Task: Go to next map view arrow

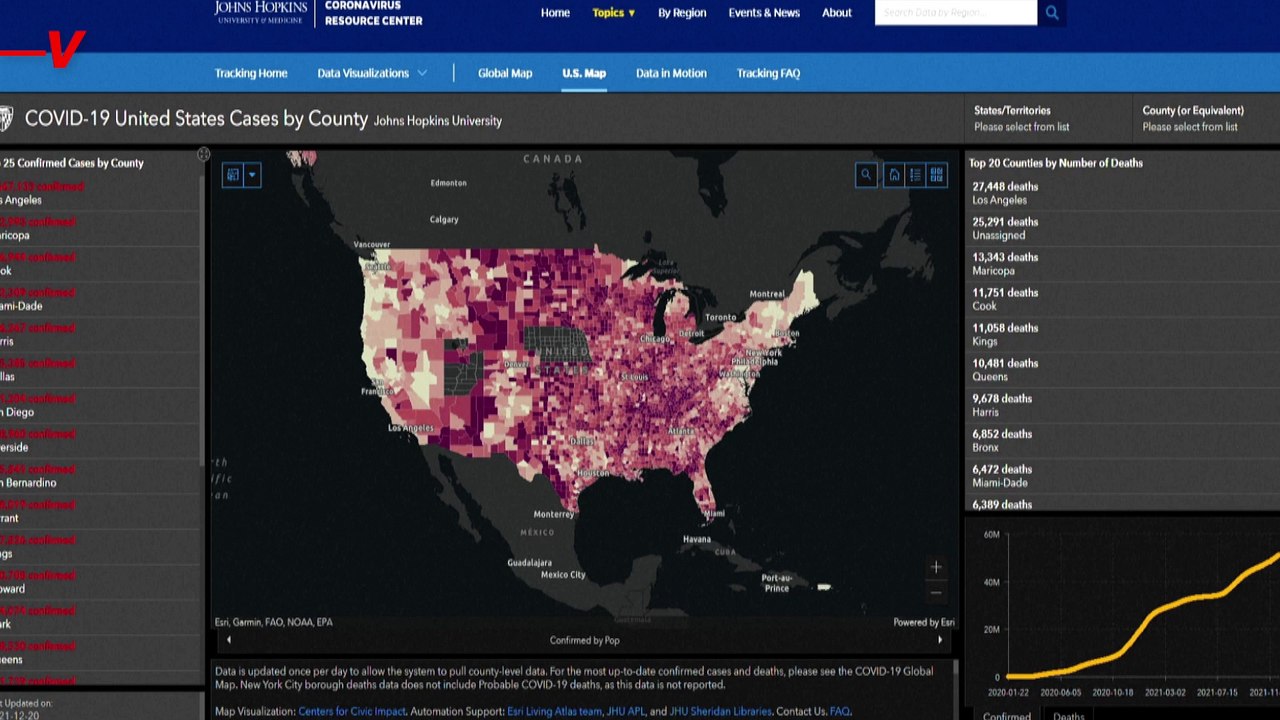Action: coord(939,640)
